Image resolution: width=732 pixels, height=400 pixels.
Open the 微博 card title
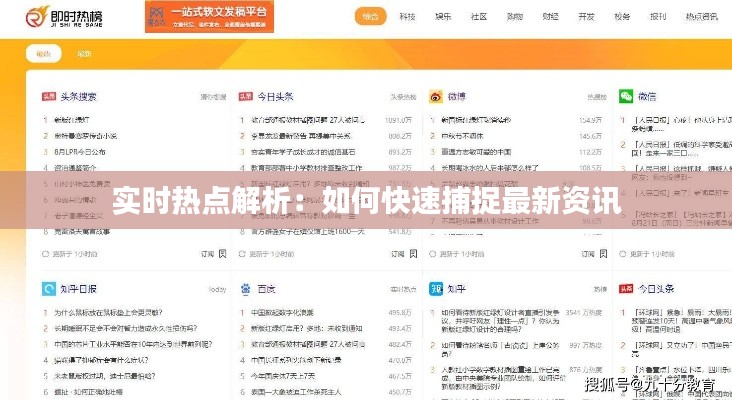pos(457,97)
